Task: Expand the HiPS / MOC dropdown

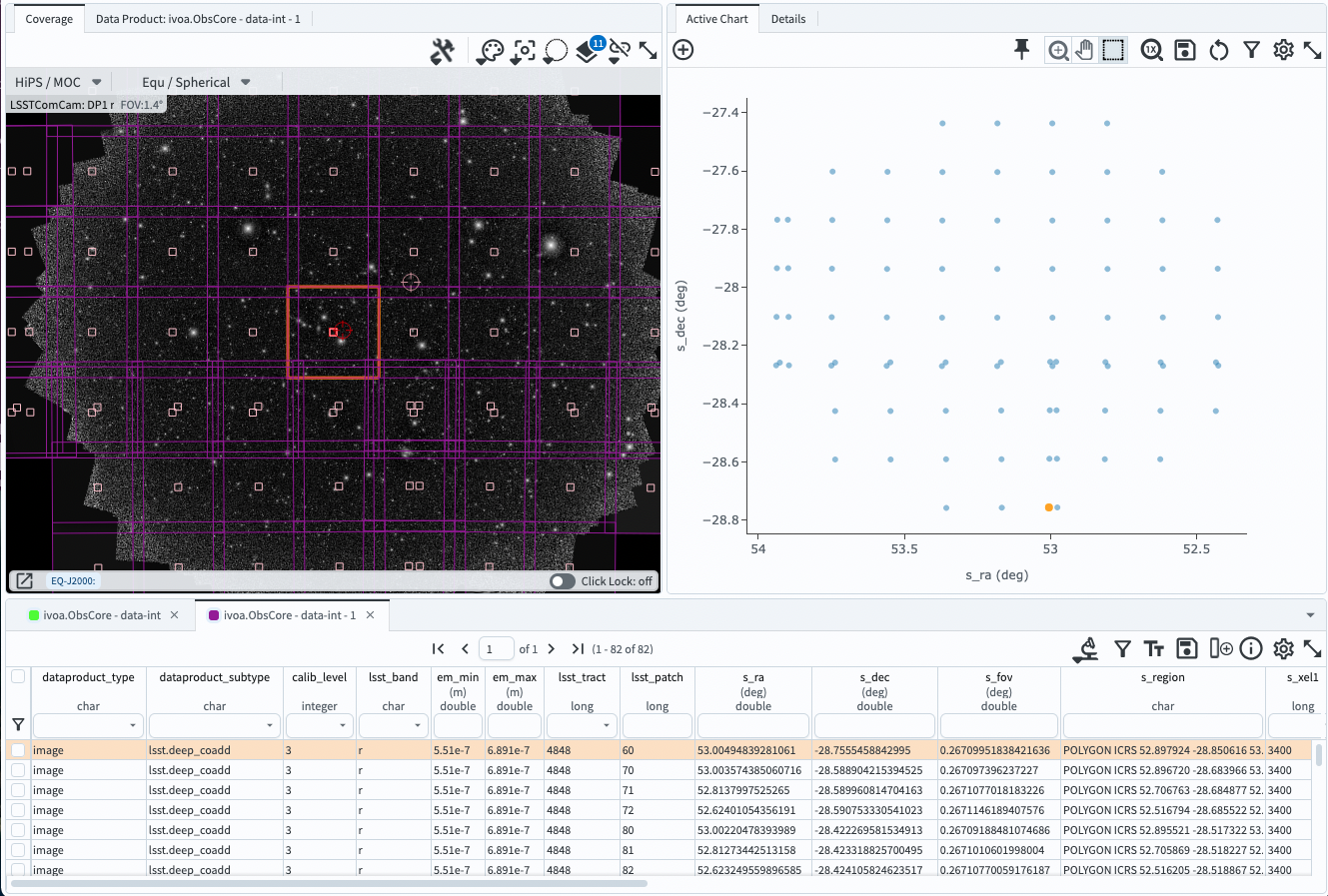Action: (x=58, y=82)
